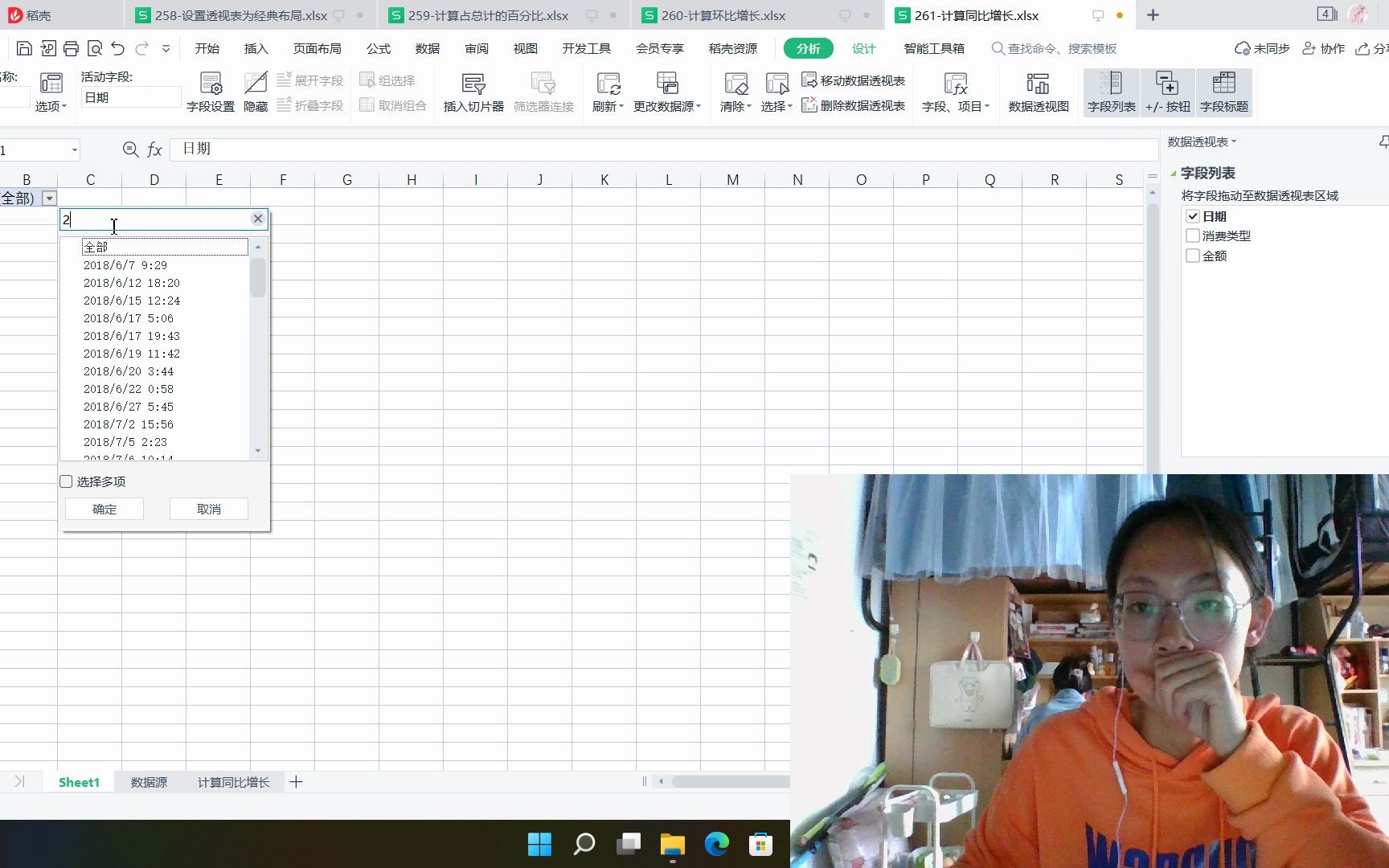Open quick access toolbar customize dropdown
Image resolution: width=1389 pixels, height=868 pixels.
coord(166,48)
